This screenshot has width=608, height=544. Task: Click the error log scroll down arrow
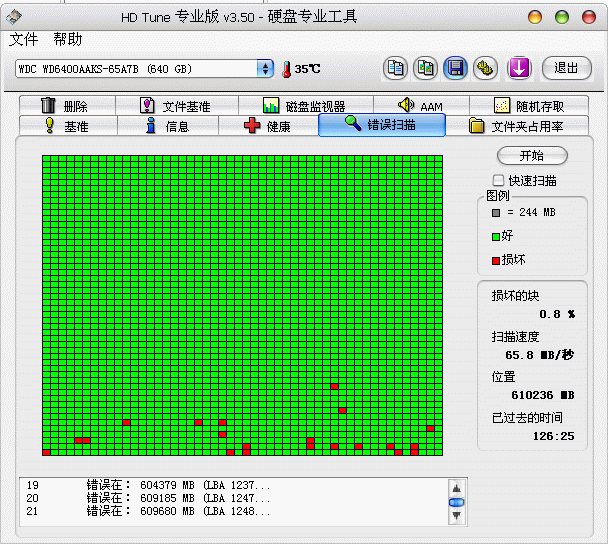tap(457, 516)
